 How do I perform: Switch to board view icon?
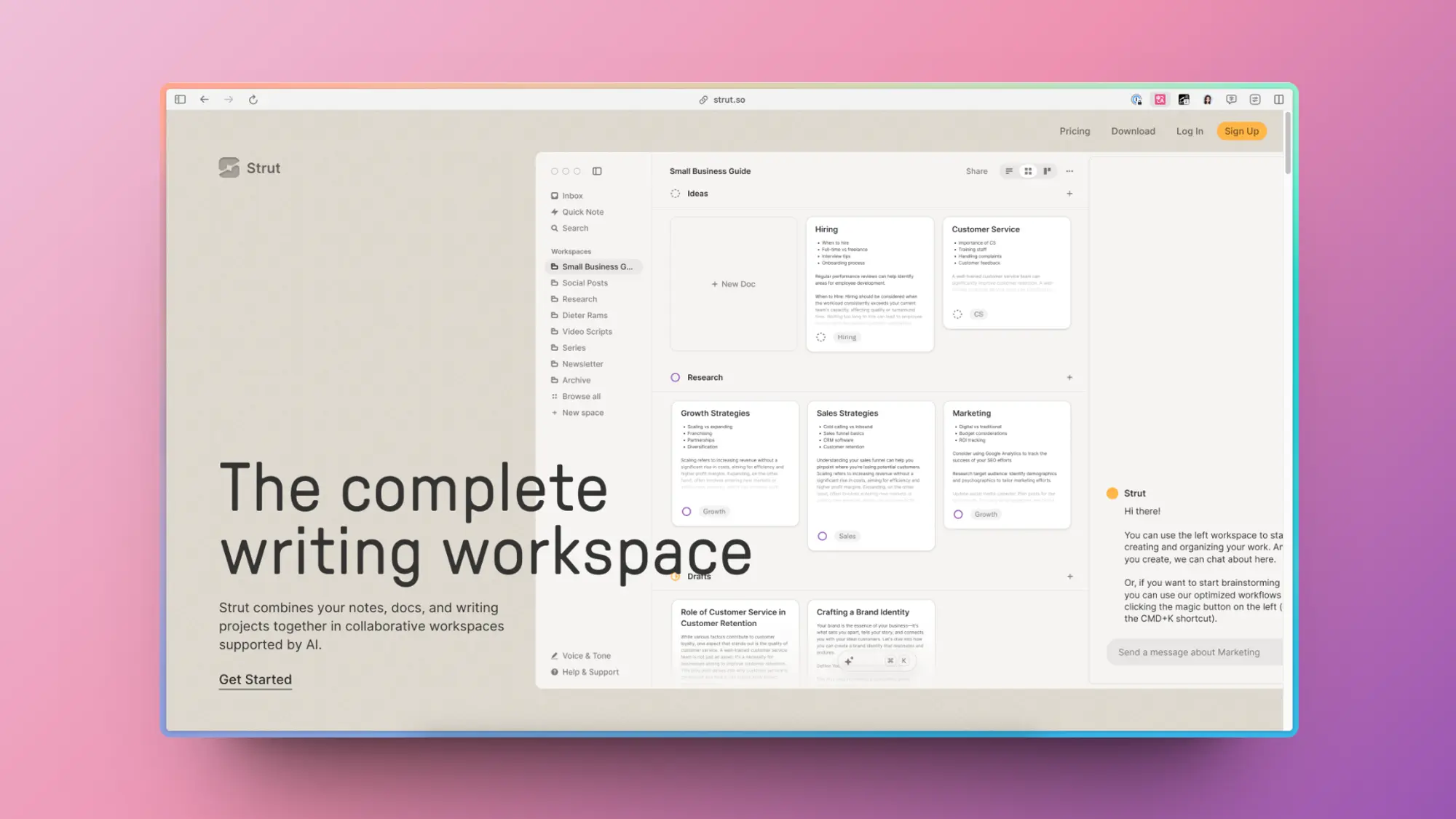click(x=1047, y=171)
